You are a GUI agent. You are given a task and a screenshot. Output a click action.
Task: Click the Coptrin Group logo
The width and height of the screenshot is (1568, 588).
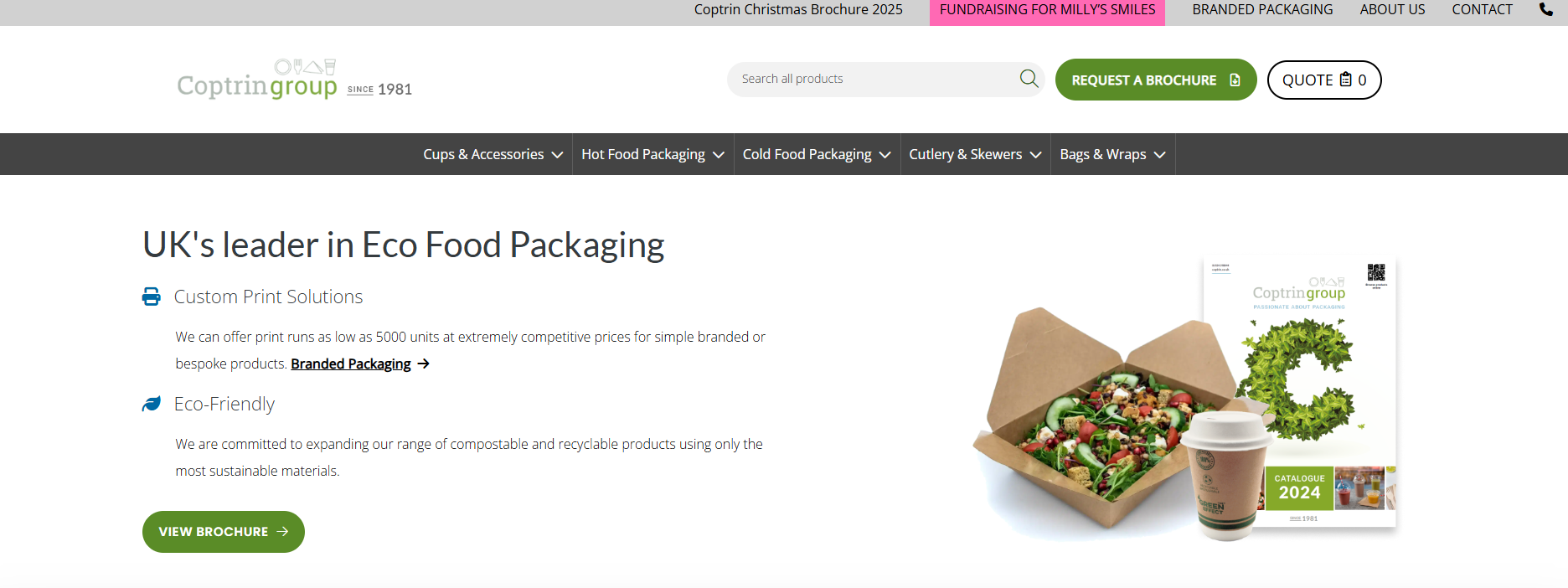[x=295, y=80]
